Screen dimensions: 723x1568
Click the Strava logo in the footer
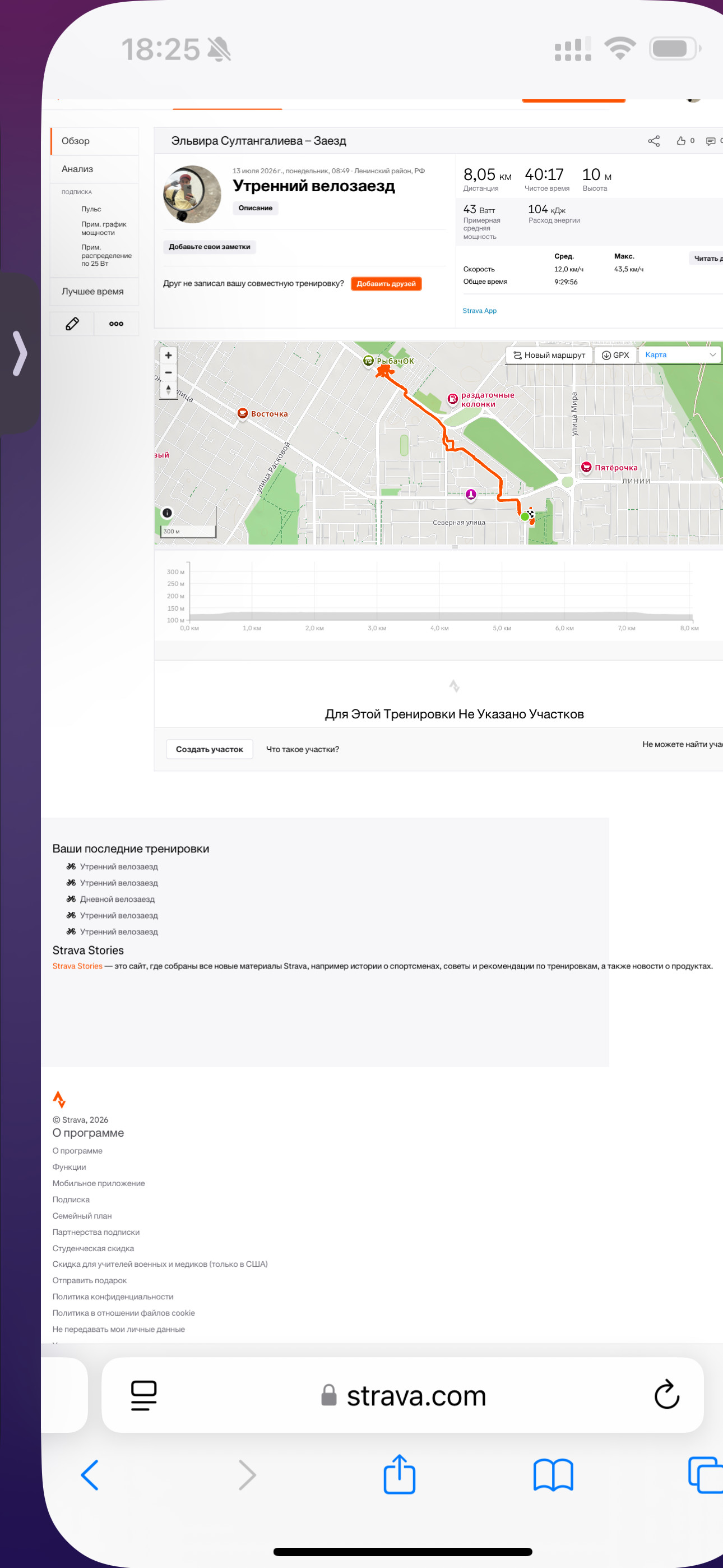(x=59, y=1099)
